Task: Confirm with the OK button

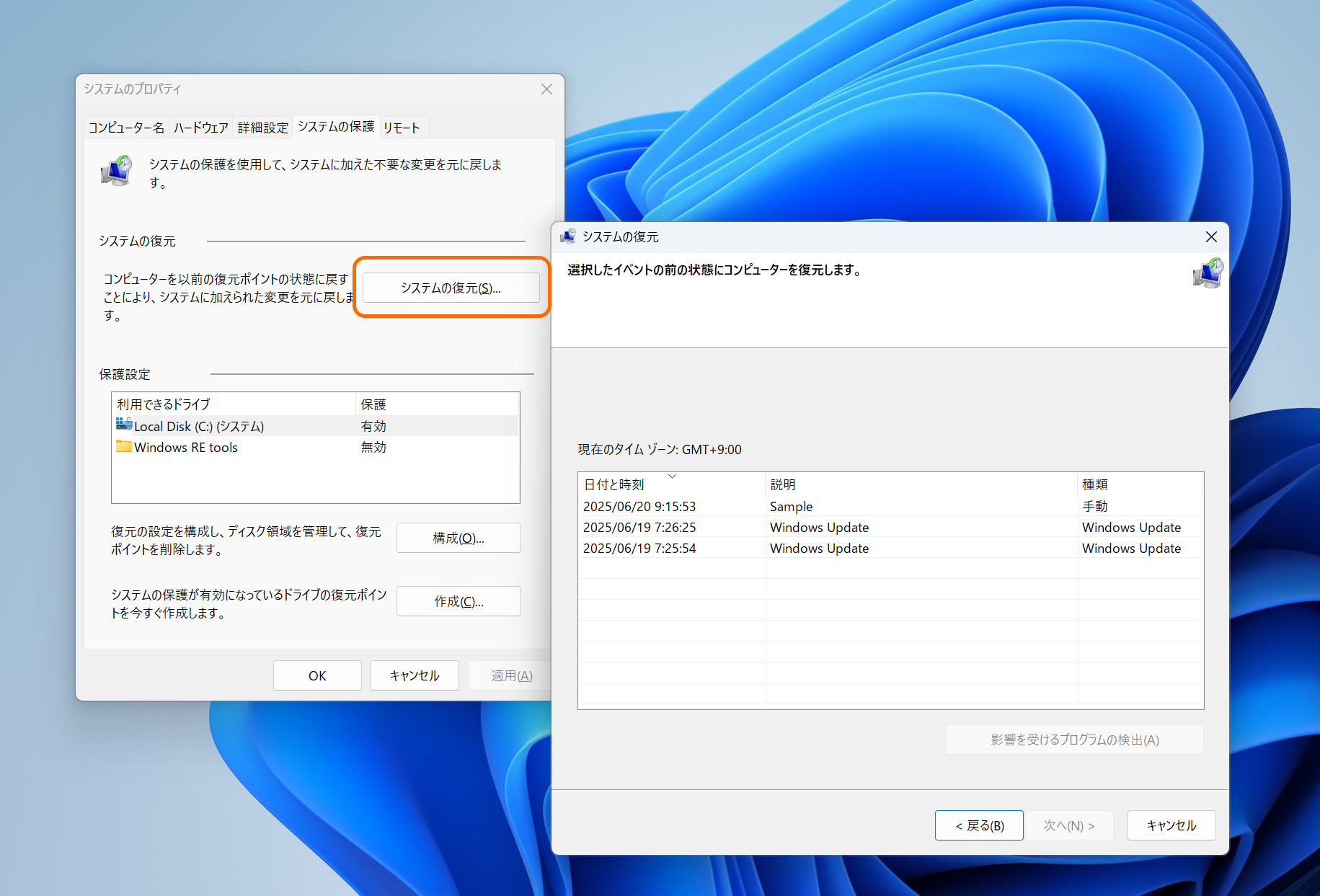Action: point(316,675)
